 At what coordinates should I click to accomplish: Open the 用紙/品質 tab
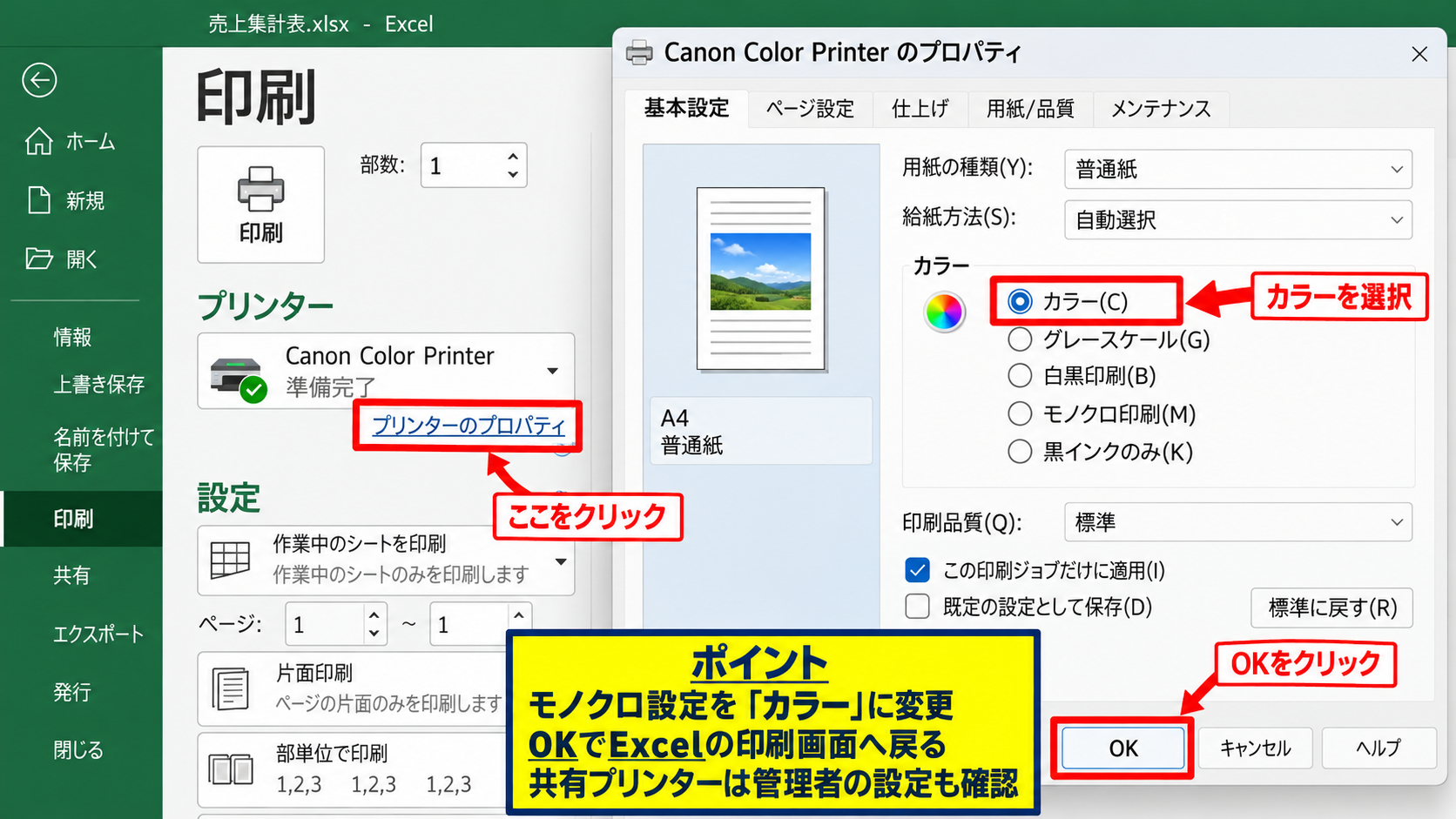[x=1030, y=109]
